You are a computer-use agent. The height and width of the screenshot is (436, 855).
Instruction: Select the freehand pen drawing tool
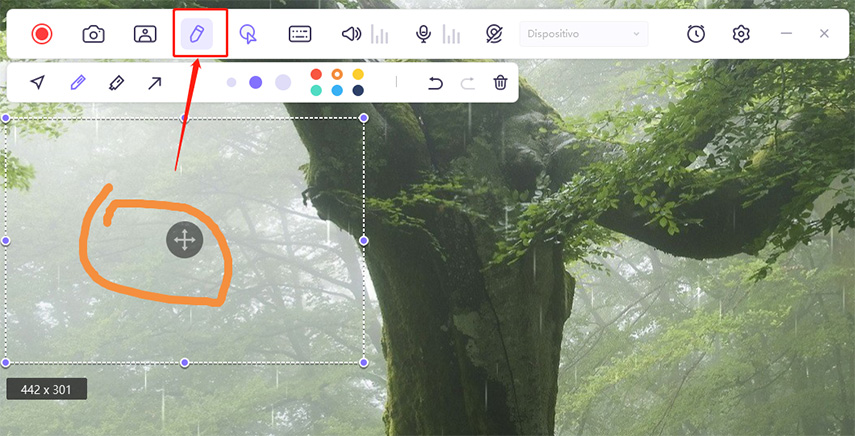[78, 83]
